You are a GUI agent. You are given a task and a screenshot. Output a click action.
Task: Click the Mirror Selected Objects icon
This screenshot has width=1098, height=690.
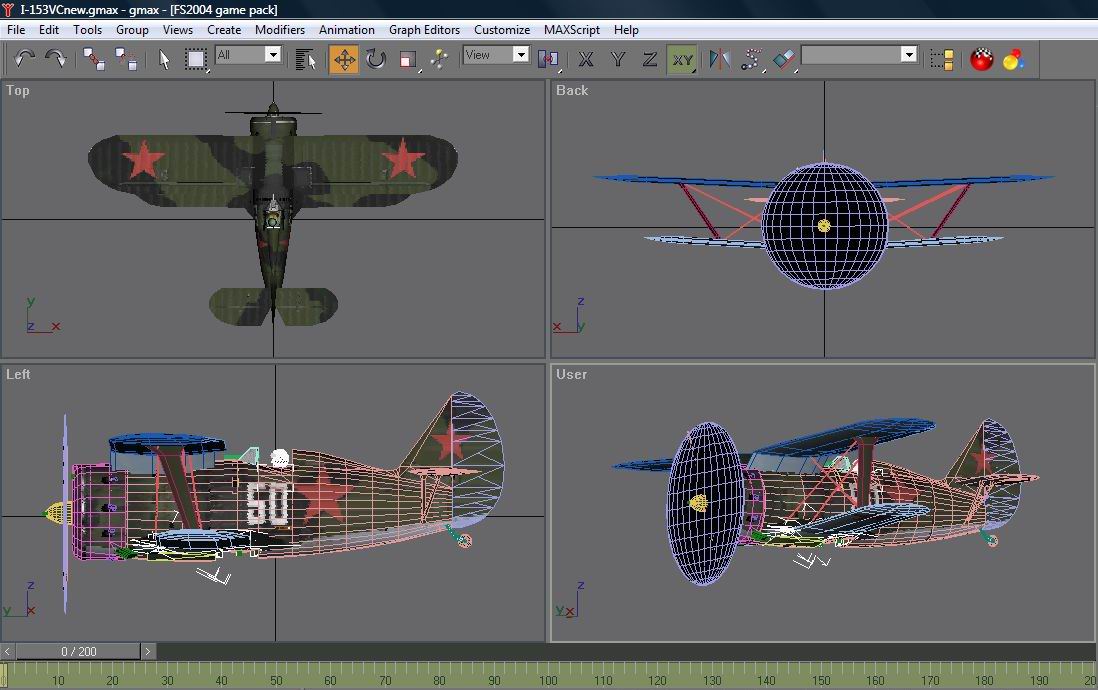(x=719, y=59)
